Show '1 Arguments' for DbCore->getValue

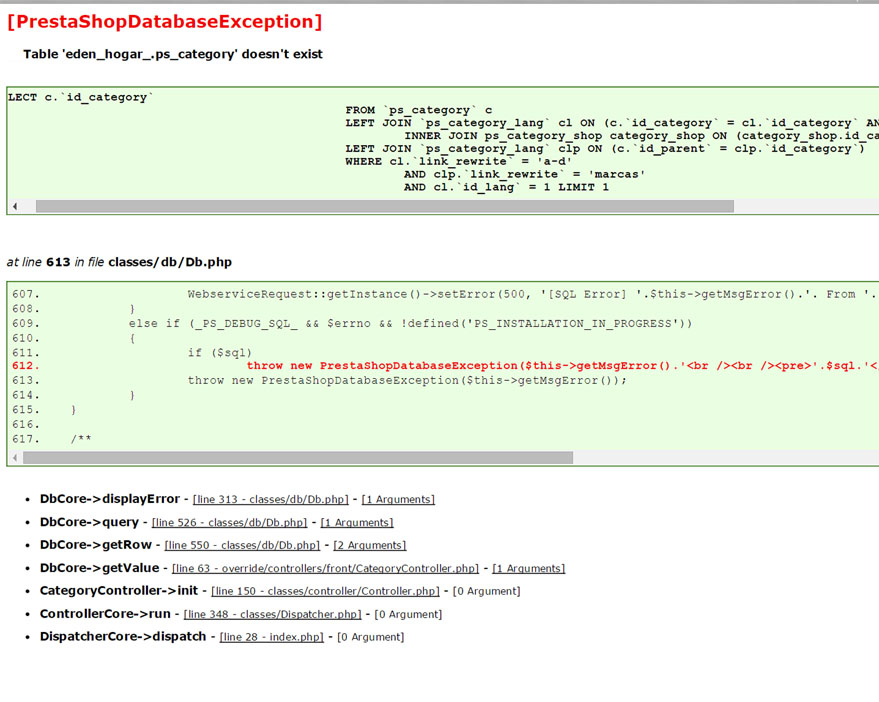click(x=529, y=569)
